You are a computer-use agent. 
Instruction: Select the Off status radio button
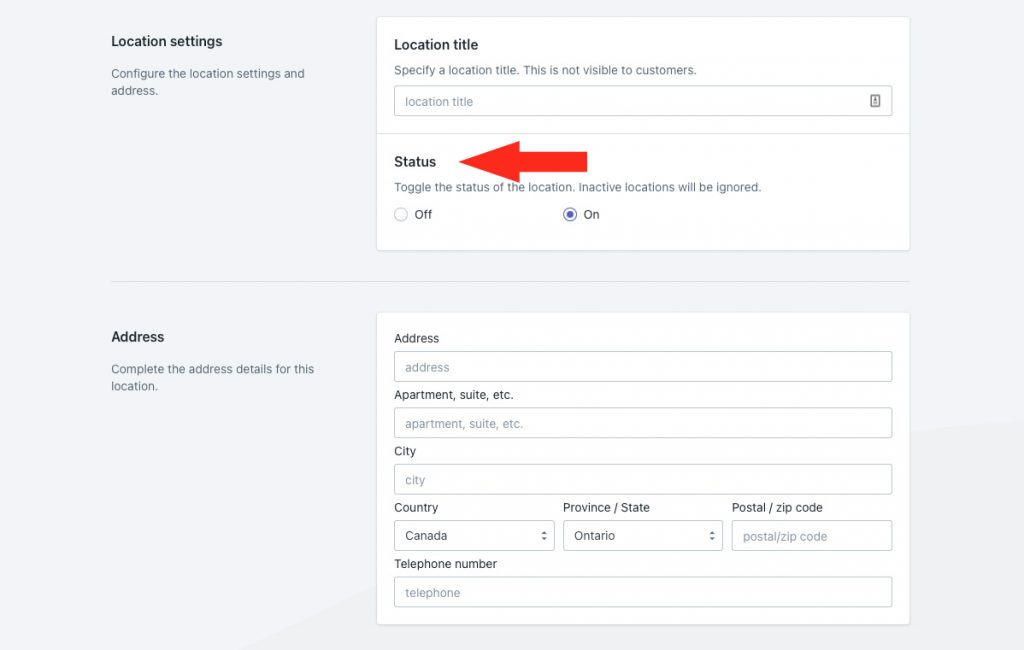click(401, 214)
